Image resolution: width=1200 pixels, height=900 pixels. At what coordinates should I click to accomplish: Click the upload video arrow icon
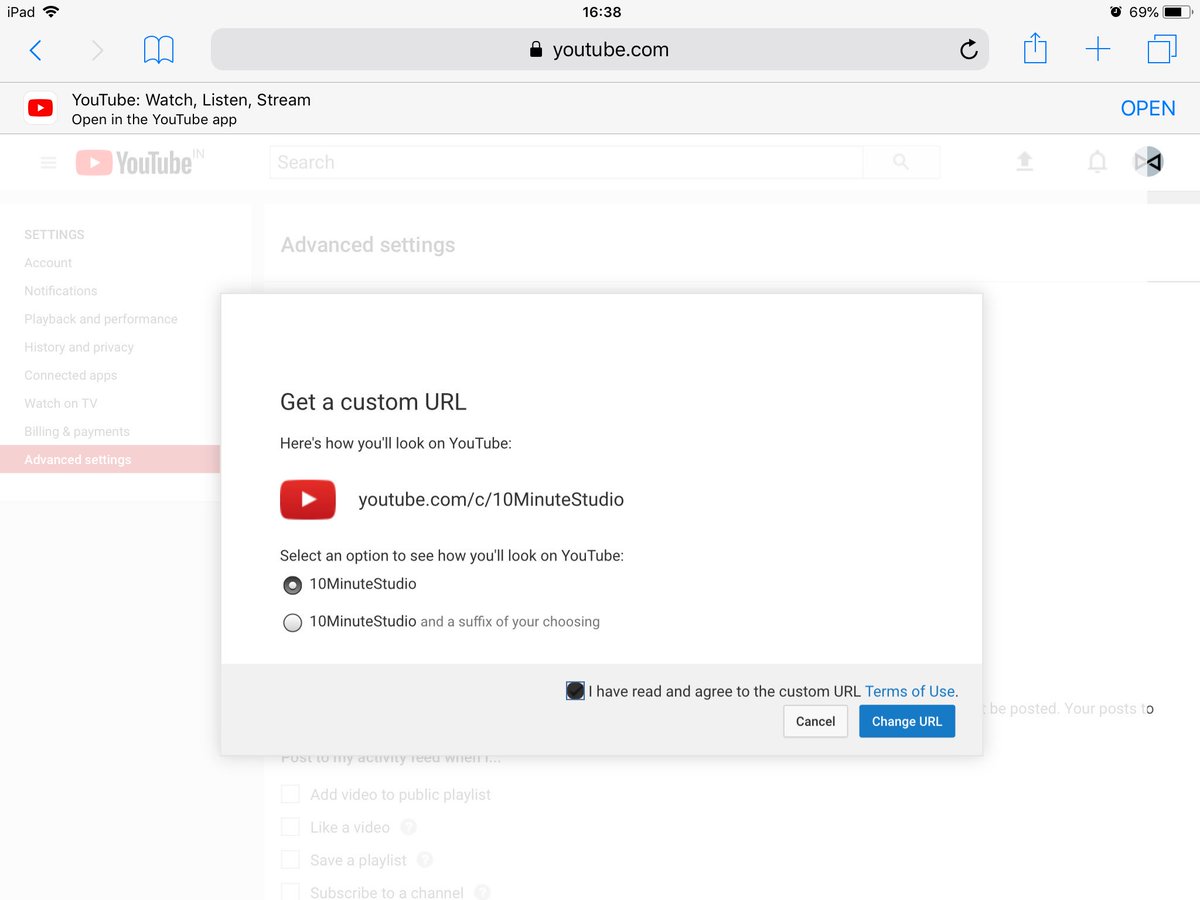point(1025,162)
